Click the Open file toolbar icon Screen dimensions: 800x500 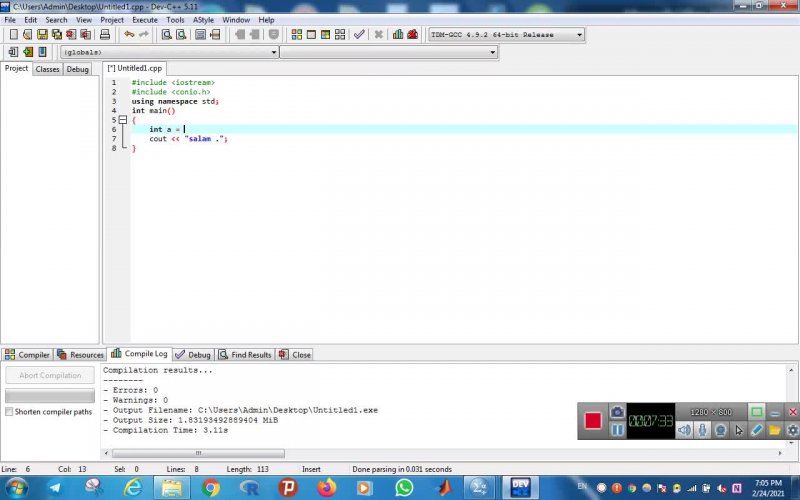(28, 35)
